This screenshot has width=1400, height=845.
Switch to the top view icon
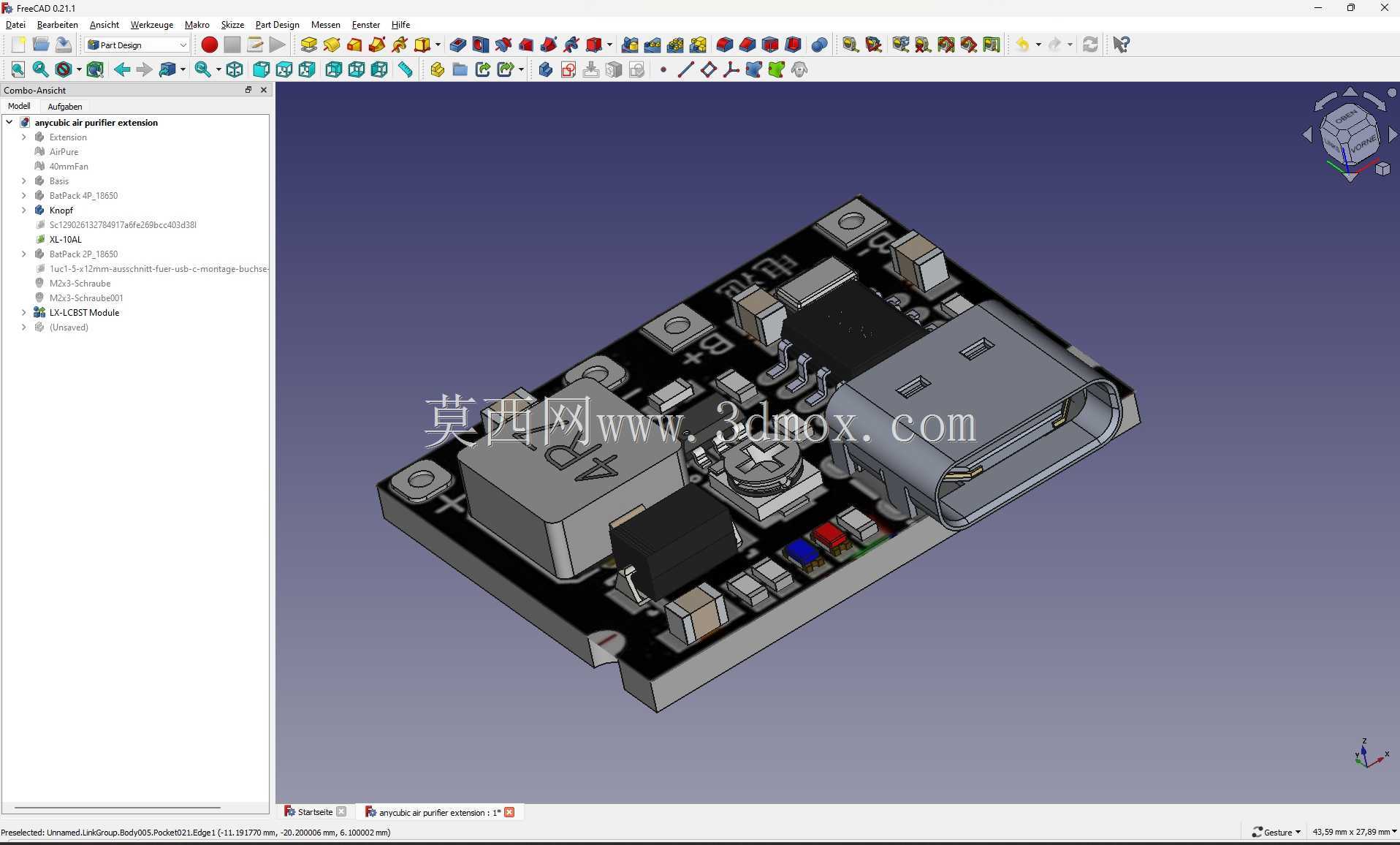point(284,69)
